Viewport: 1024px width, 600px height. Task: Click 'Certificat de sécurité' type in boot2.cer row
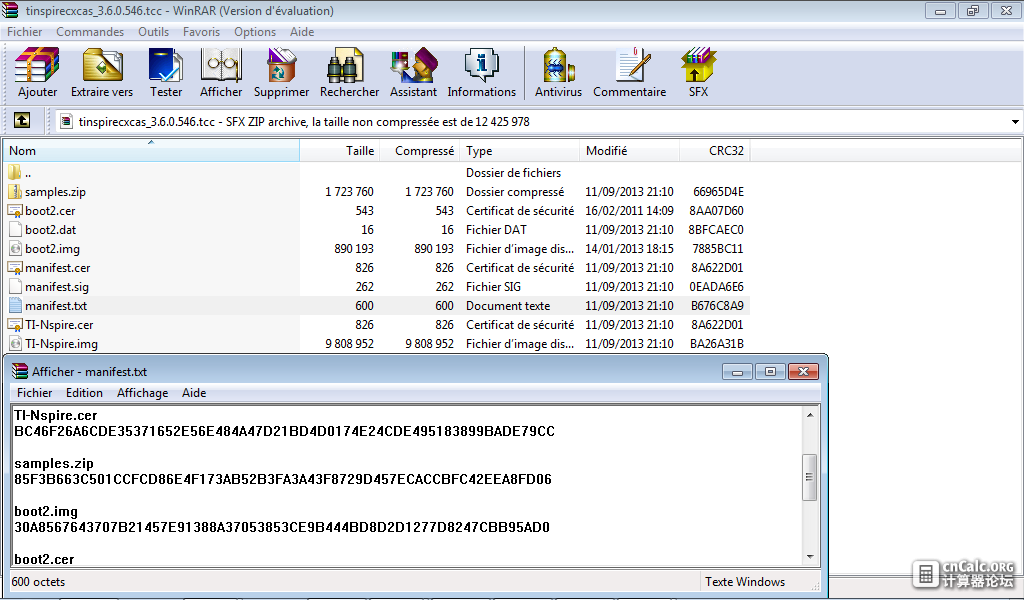point(520,210)
